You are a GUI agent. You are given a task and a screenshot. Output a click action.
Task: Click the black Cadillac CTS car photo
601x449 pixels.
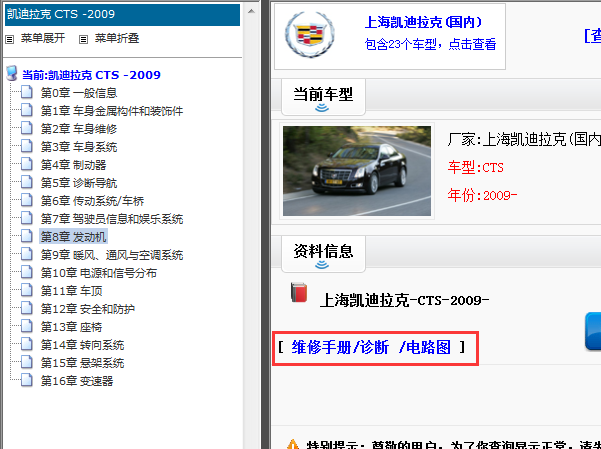click(357, 171)
